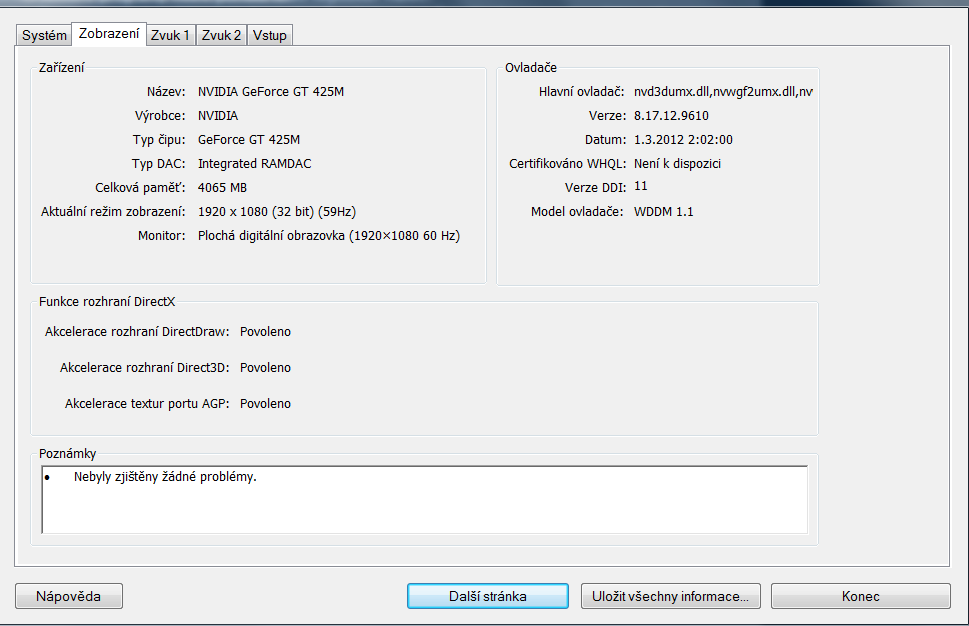The image size is (969, 626).
Task: Click the Zařízení group heading
Action: pos(61,68)
